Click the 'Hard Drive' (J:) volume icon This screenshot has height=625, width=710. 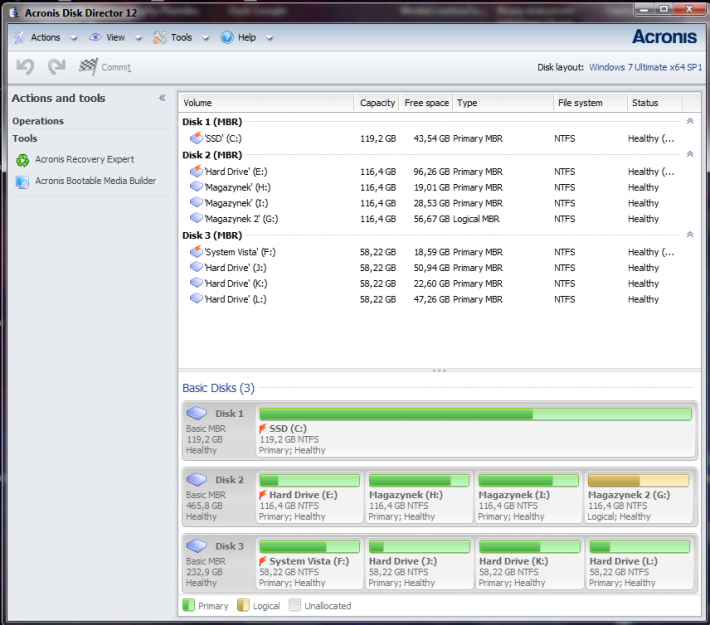click(196, 267)
